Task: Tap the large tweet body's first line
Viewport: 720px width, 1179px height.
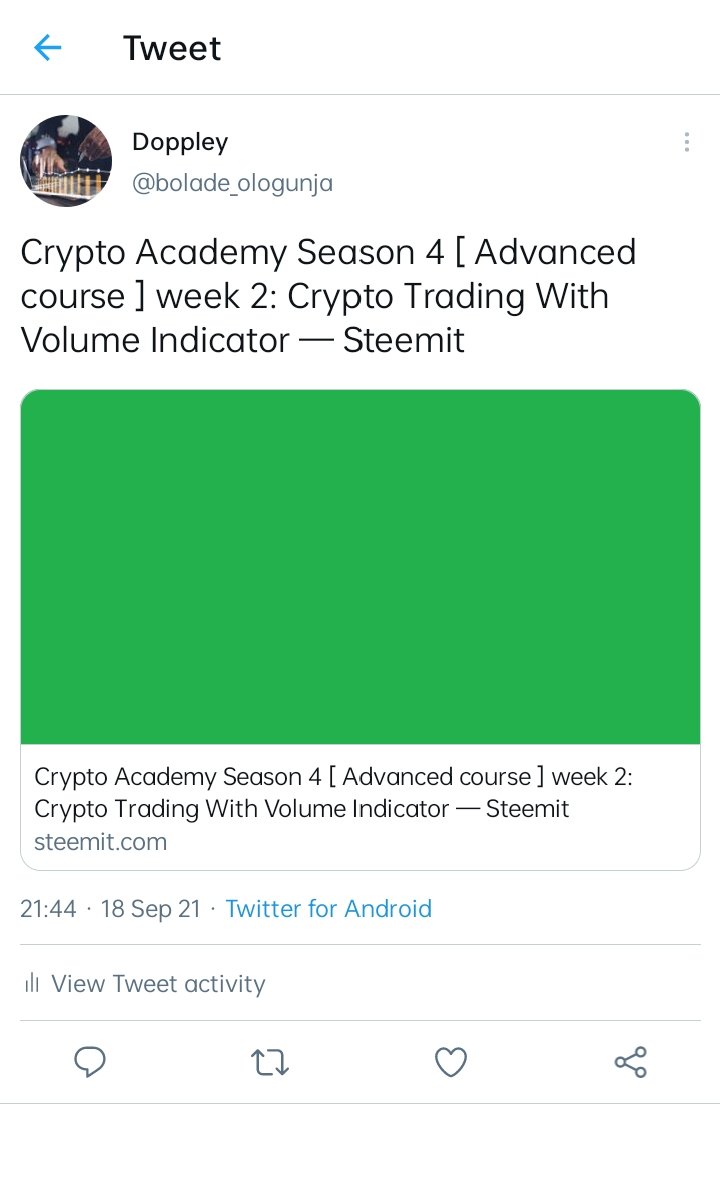Action: pos(328,252)
